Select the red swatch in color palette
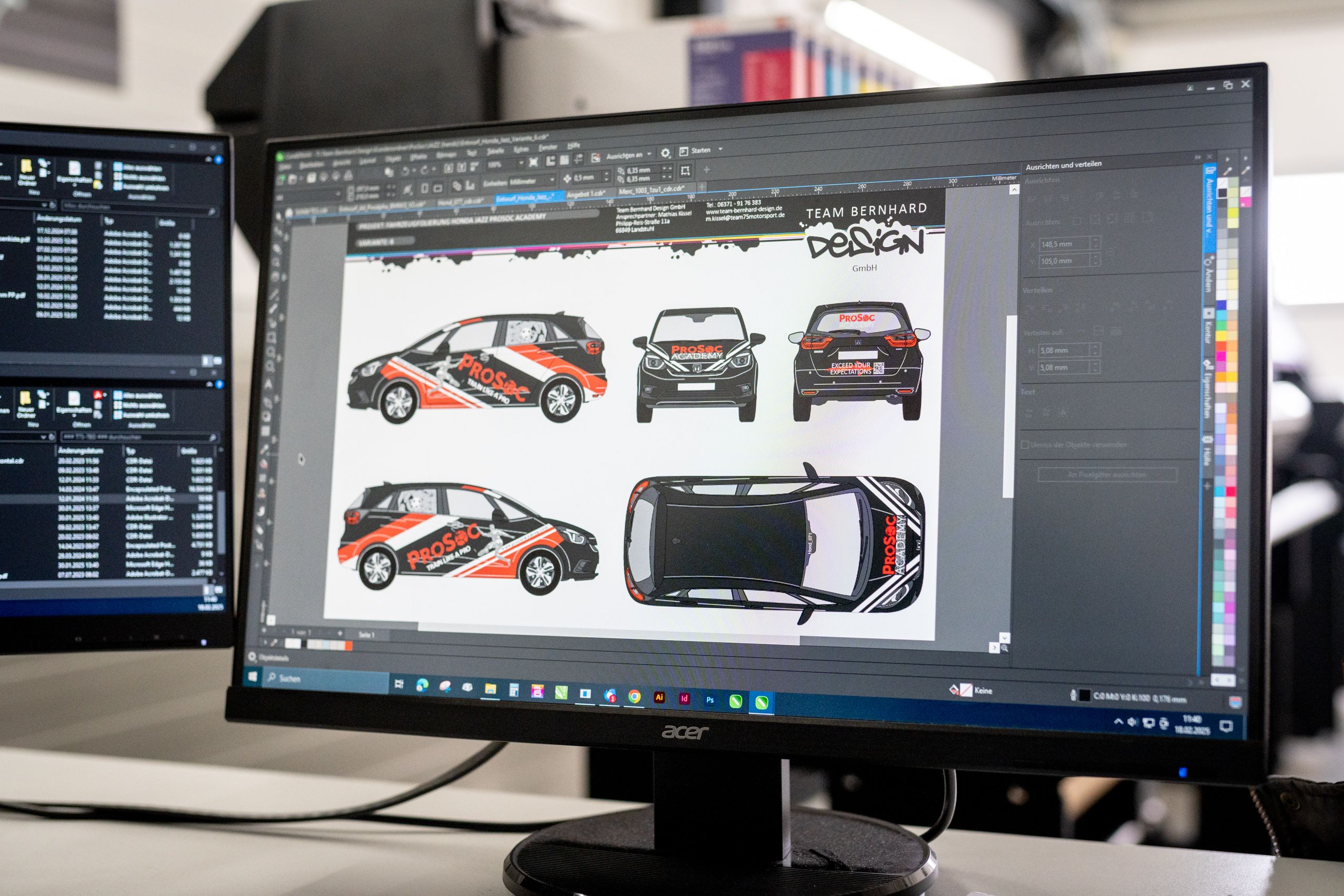 pyautogui.click(x=1222, y=346)
